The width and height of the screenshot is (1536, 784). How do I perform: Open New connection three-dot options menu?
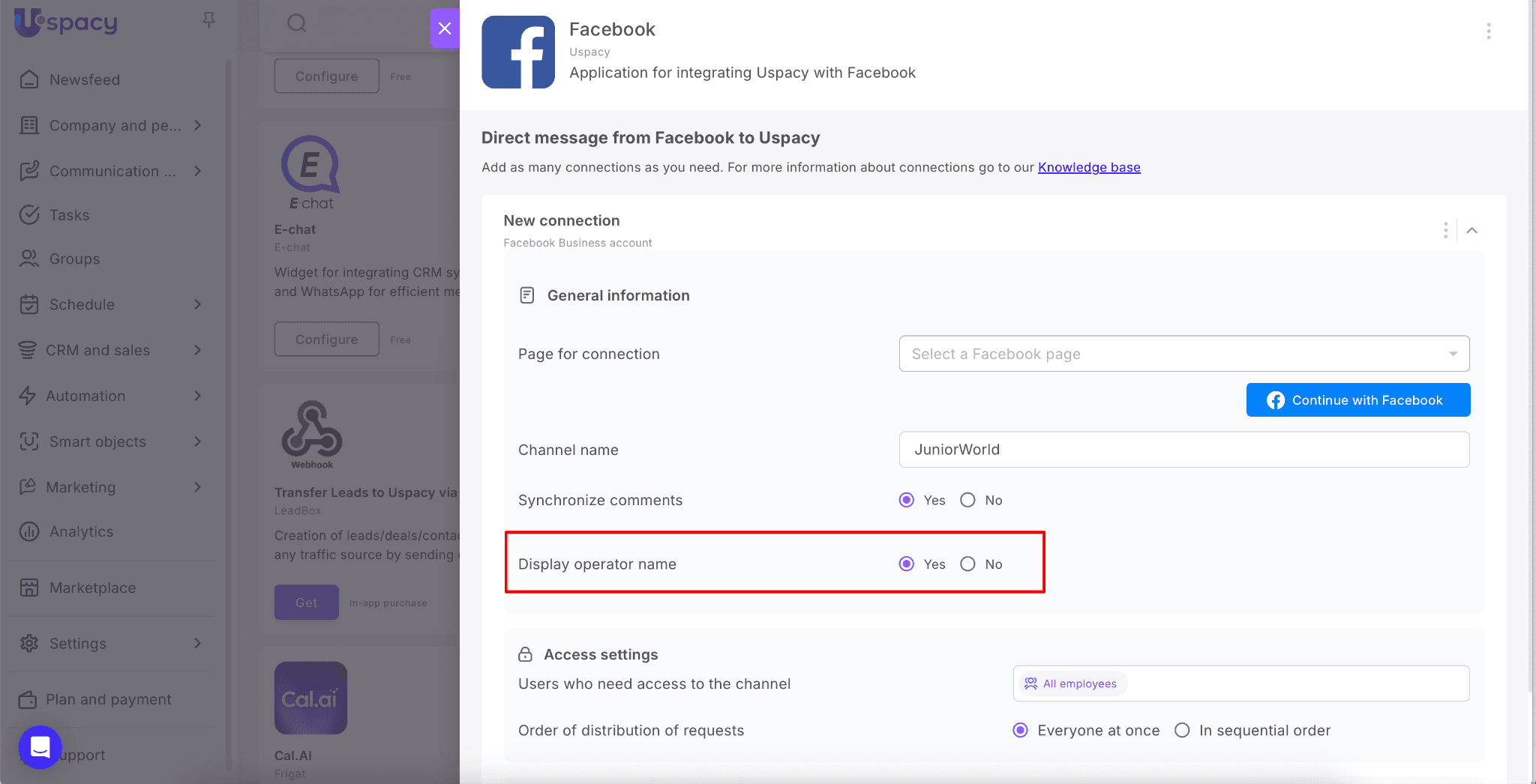point(1445,230)
